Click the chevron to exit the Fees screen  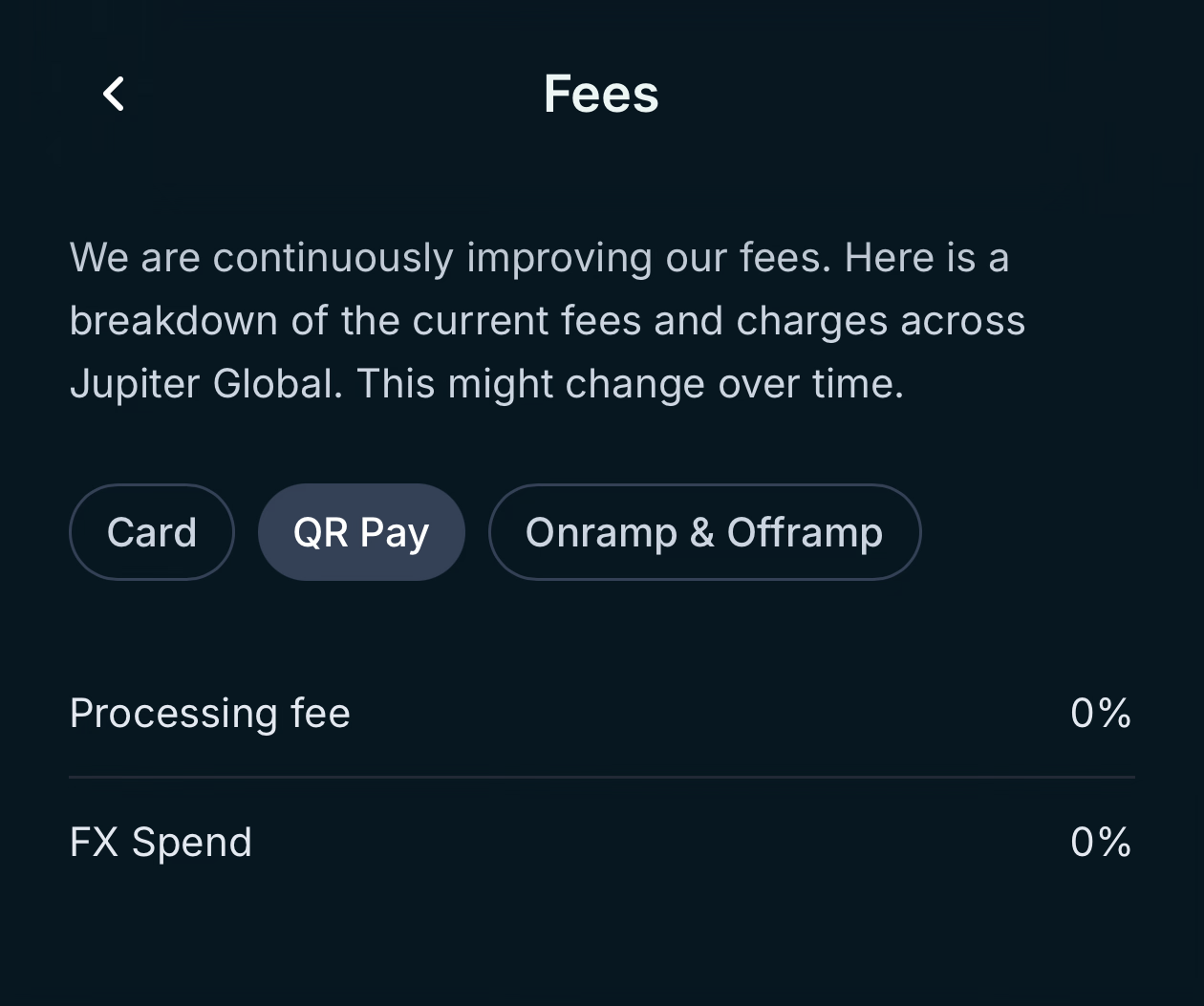pos(113,93)
